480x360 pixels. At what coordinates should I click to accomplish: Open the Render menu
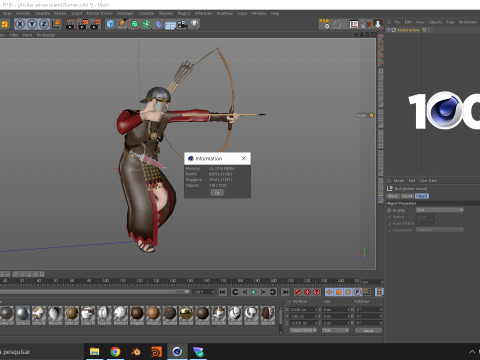click(x=60, y=13)
